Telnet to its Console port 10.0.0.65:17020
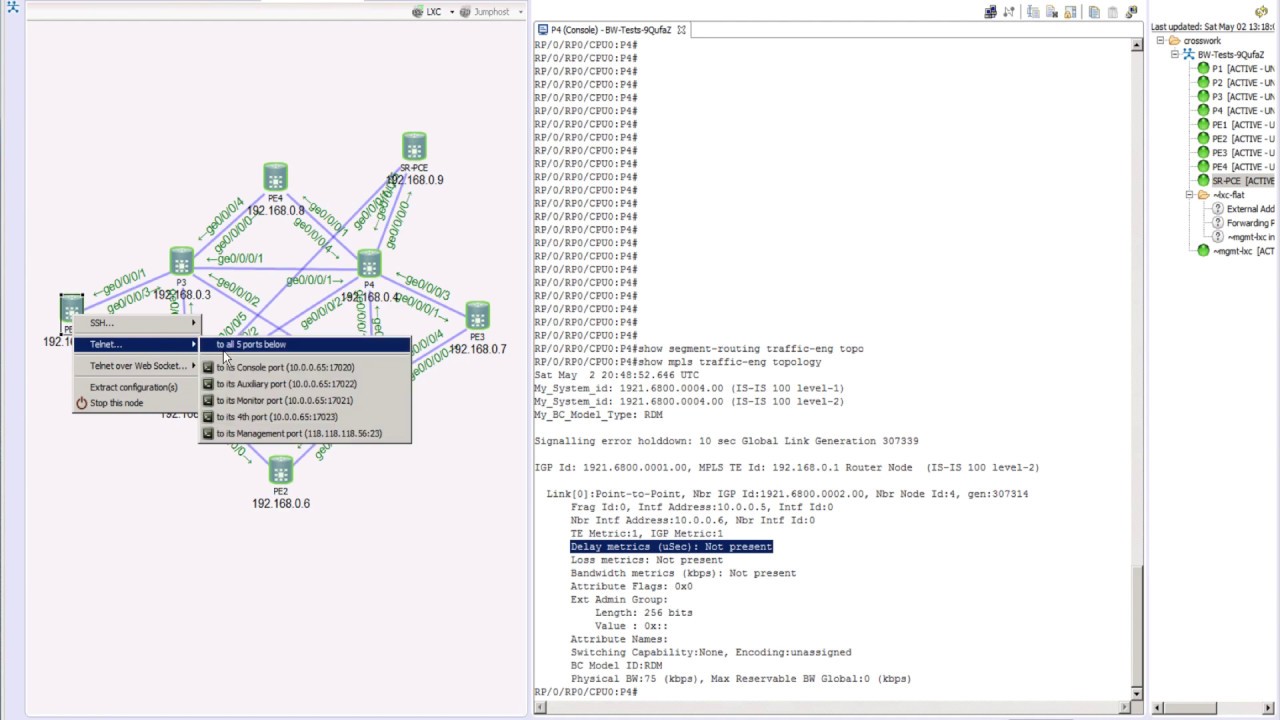 pos(305,367)
